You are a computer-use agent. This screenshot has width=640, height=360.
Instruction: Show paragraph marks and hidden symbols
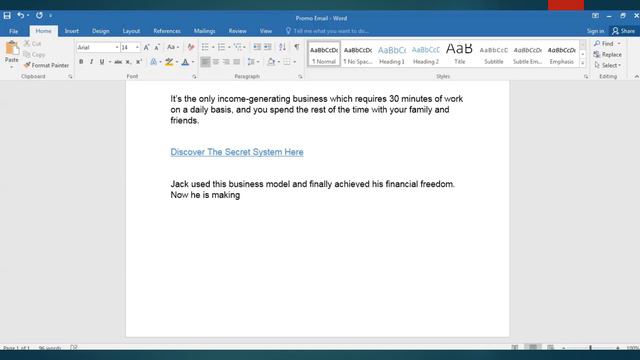[297, 47]
